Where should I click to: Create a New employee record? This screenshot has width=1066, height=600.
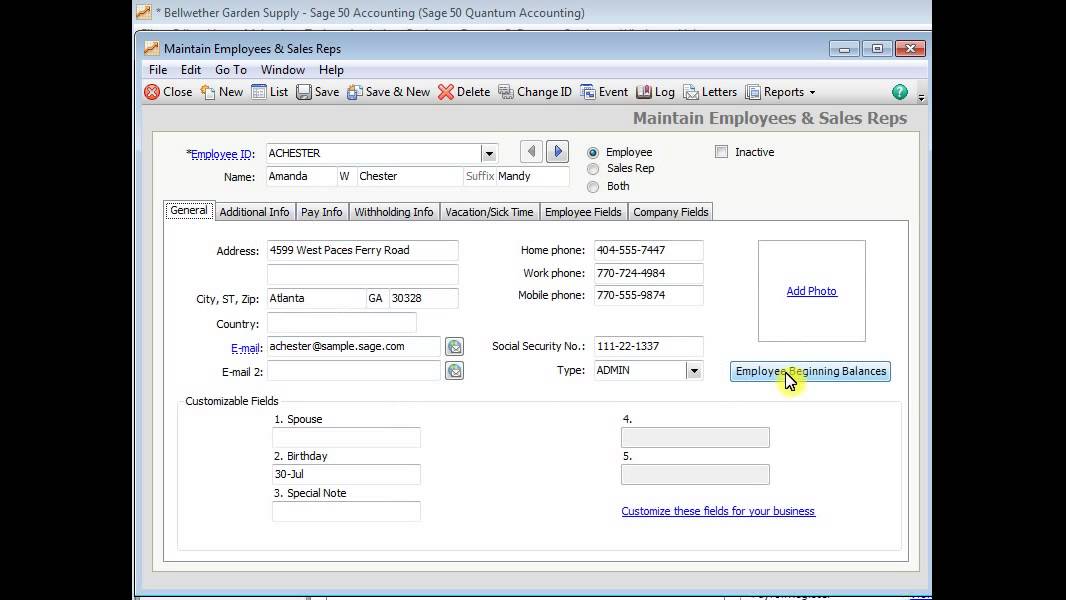pos(222,92)
